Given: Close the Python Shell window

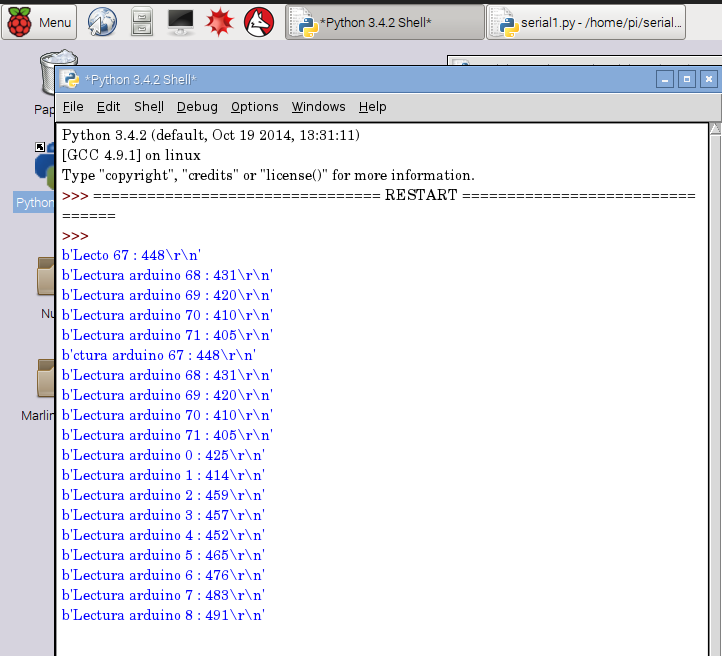Looking at the screenshot, I should point(709,79).
